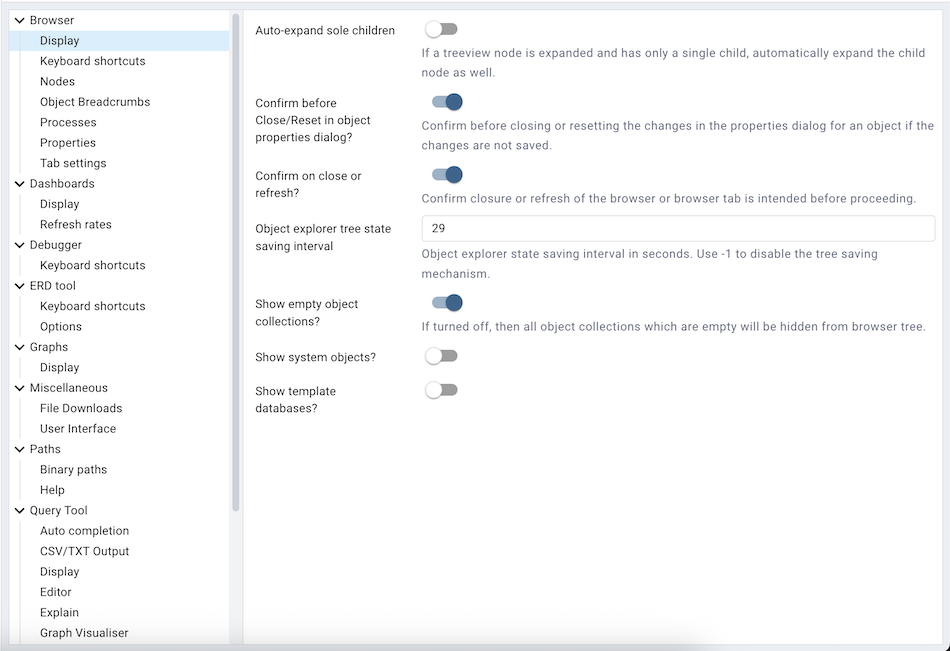The width and height of the screenshot is (950, 651).
Task: Enable show template databases
Action: coord(441,389)
